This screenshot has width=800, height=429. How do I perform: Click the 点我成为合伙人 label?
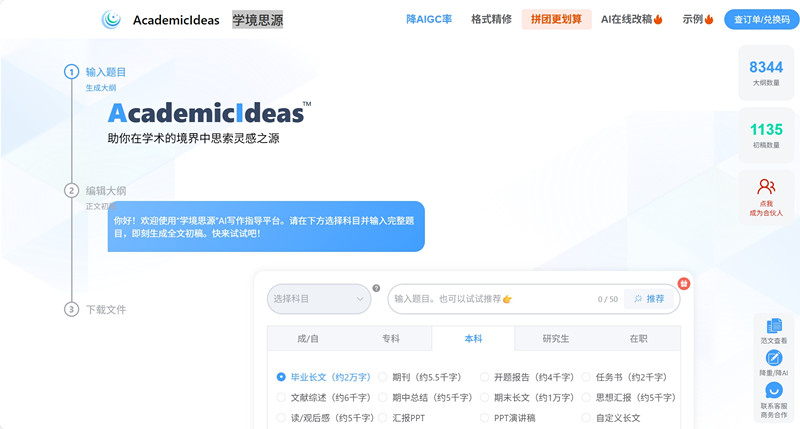pos(766,208)
